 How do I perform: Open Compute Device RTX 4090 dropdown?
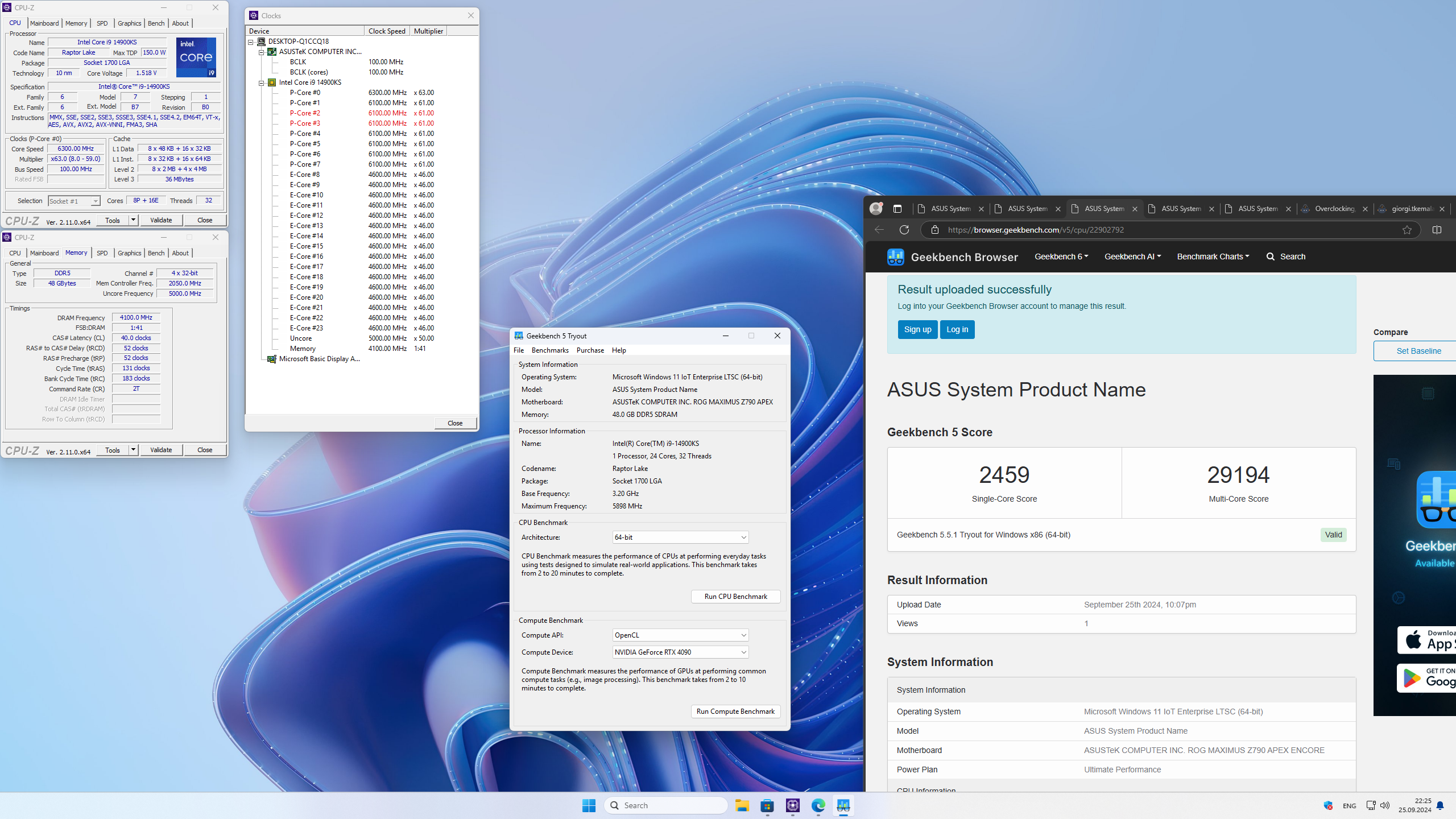click(680, 652)
